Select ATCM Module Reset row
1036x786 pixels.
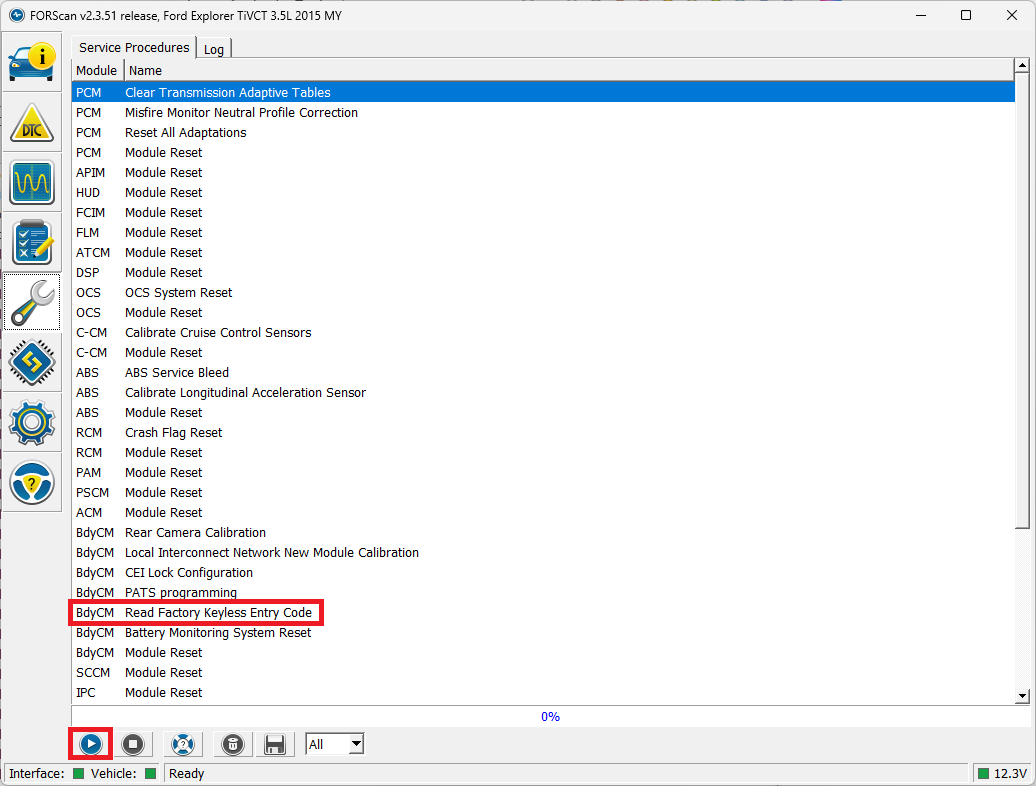543,252
